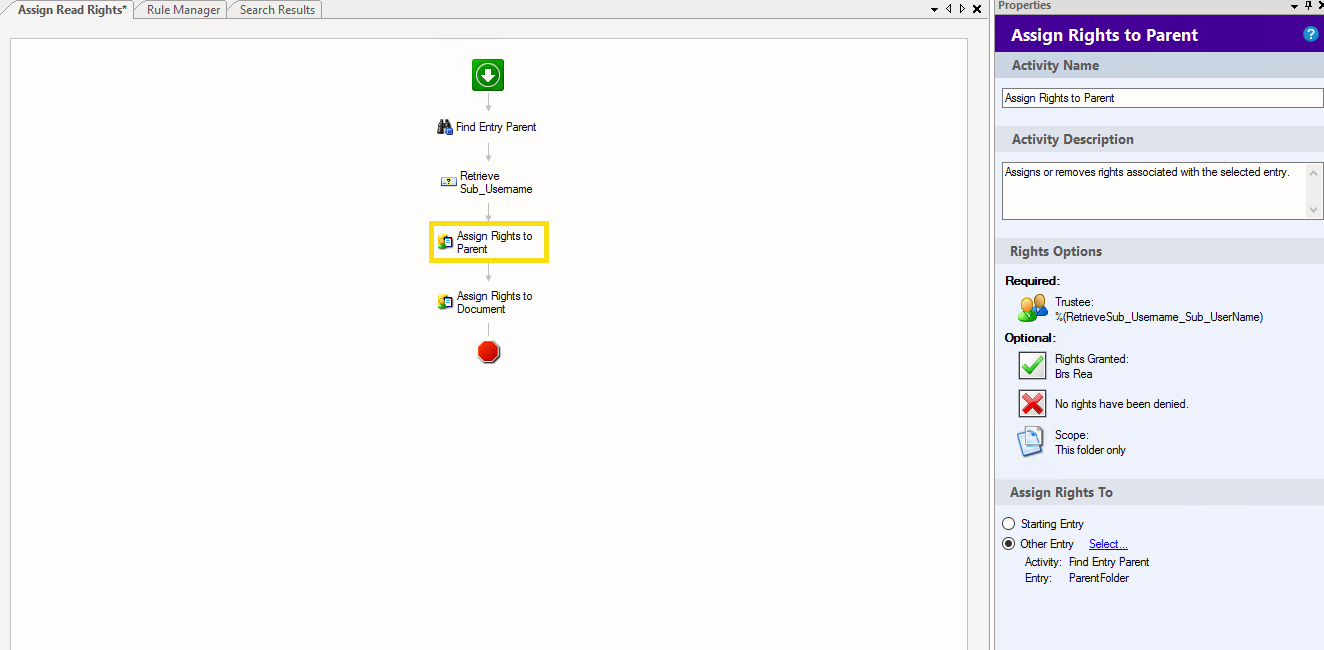Viewport: 1324px width, 650px height.
Task: Select the Retrieve Sub_Username activity icon
Action: pyautogui.click(x=449, y=182)
